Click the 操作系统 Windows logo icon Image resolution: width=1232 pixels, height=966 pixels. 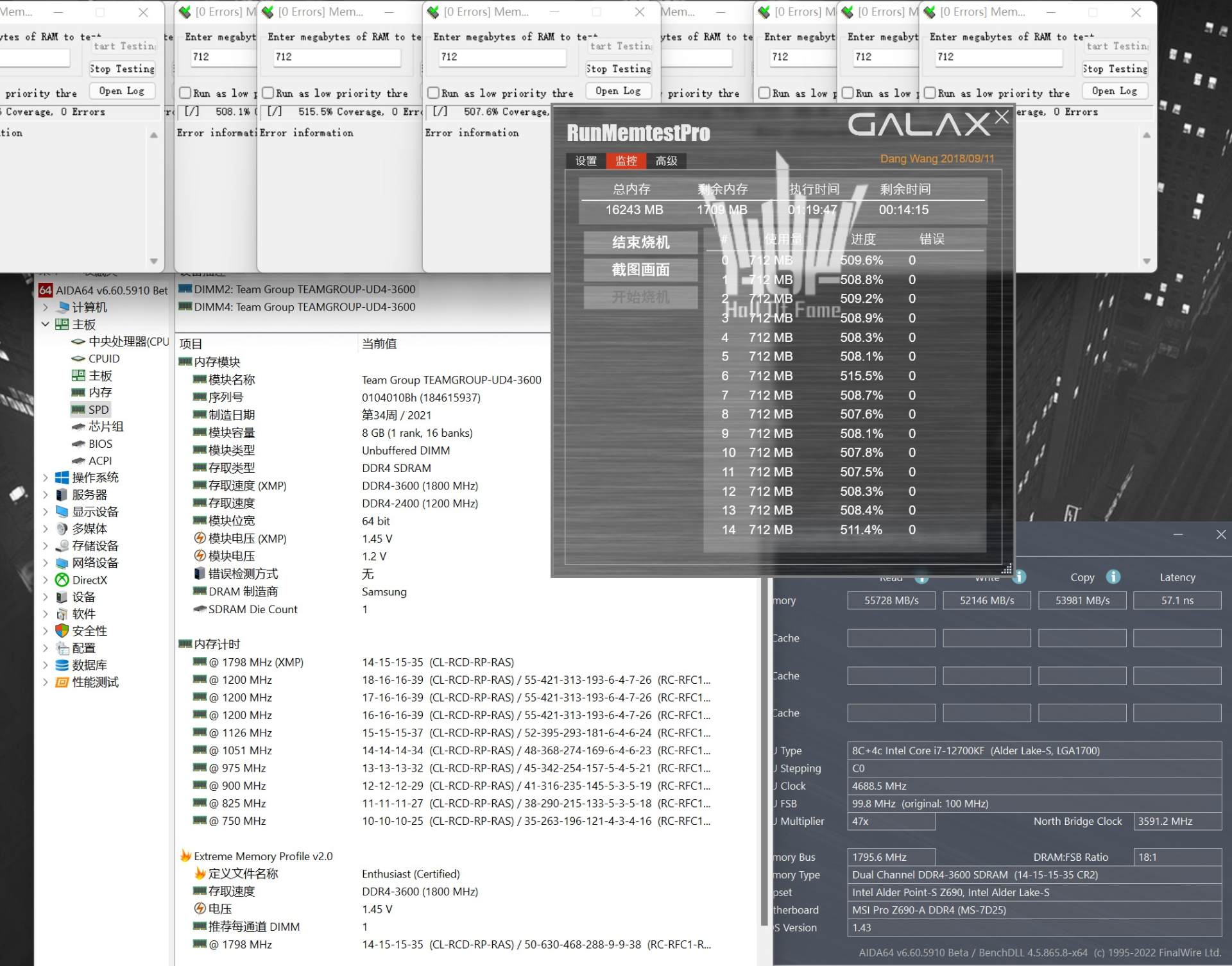62,477
